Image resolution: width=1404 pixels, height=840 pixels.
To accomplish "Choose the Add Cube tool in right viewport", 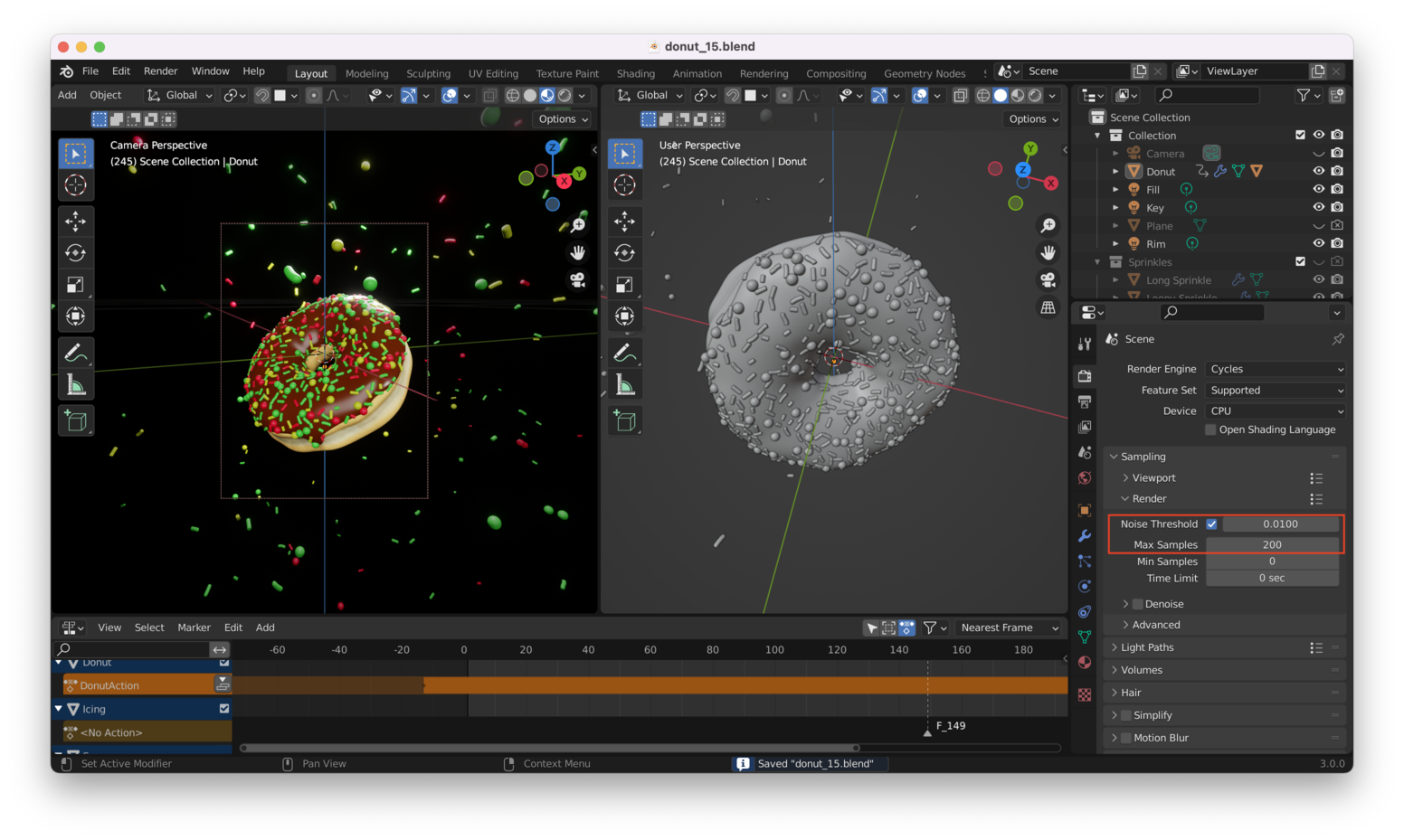I will pos(625,421).
